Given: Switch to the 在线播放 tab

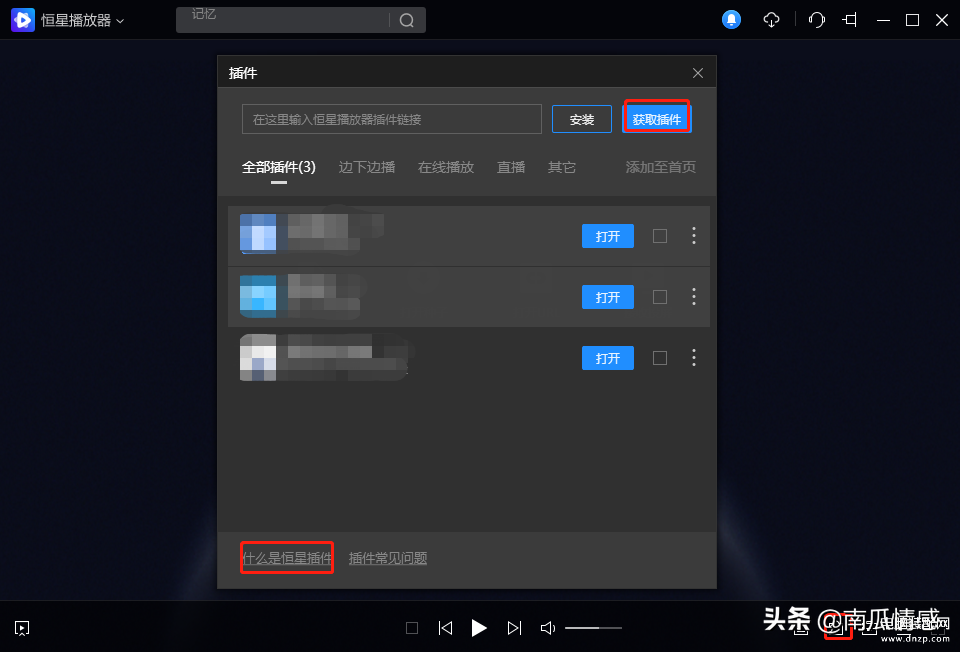Looking at the screenshot, I should pyautogui.click(x=446, y=167).
